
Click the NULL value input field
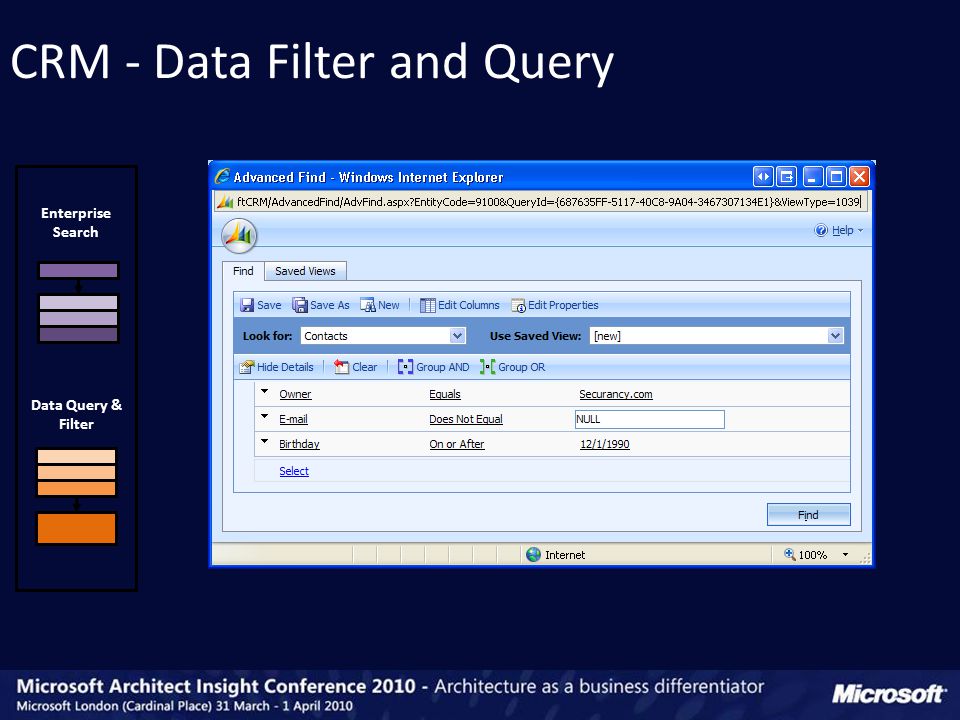(x=650, y=419)
